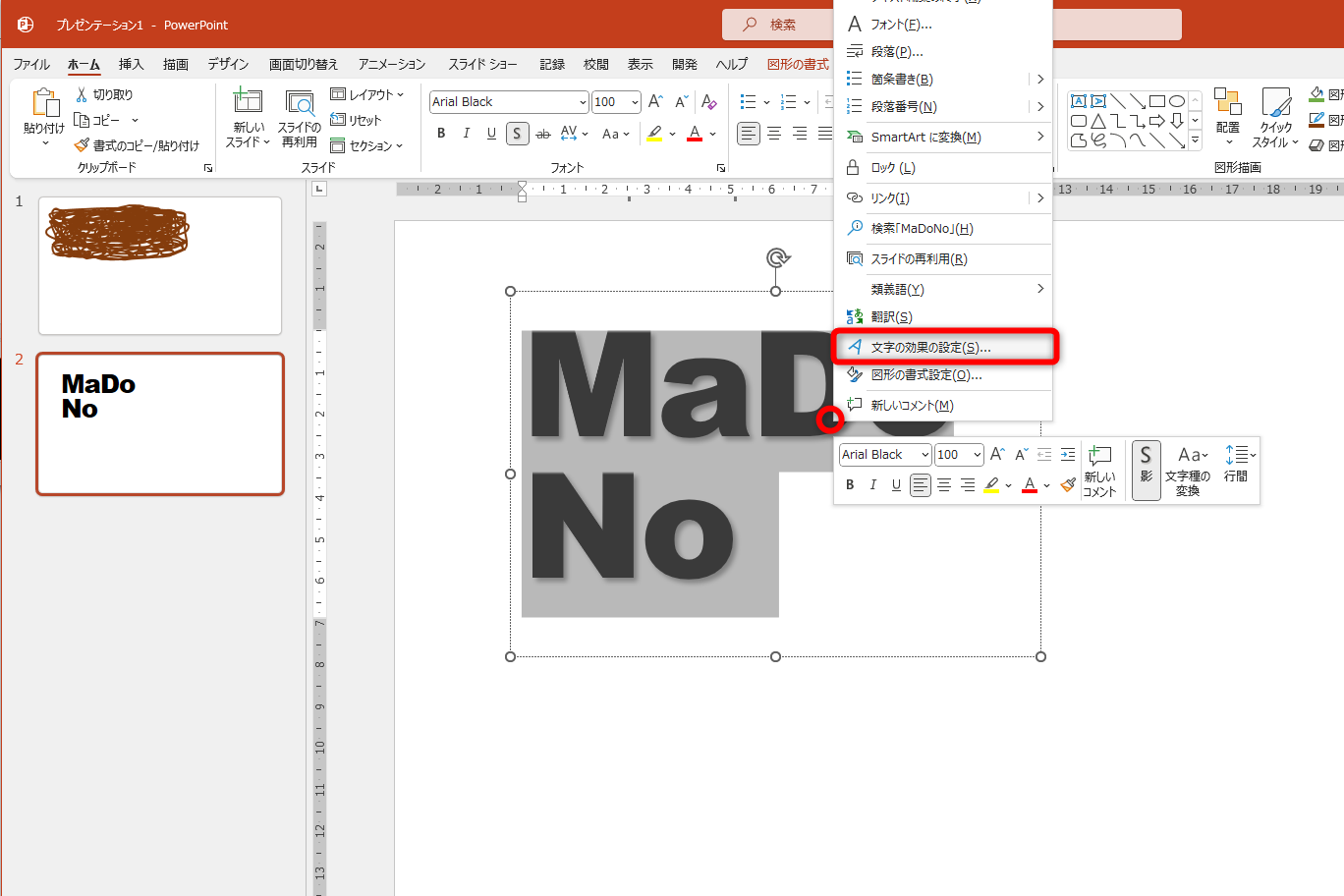Open the Arial Black font dropdown

click(584, 101)
